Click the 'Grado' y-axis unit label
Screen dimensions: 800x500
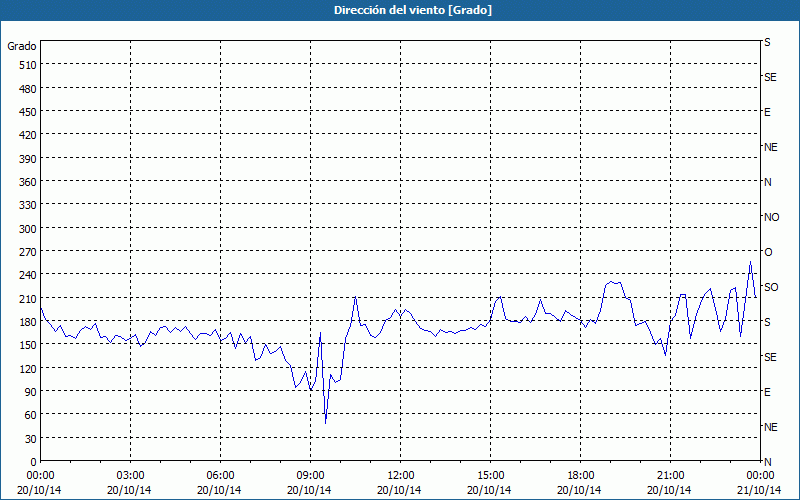(22, 46)
